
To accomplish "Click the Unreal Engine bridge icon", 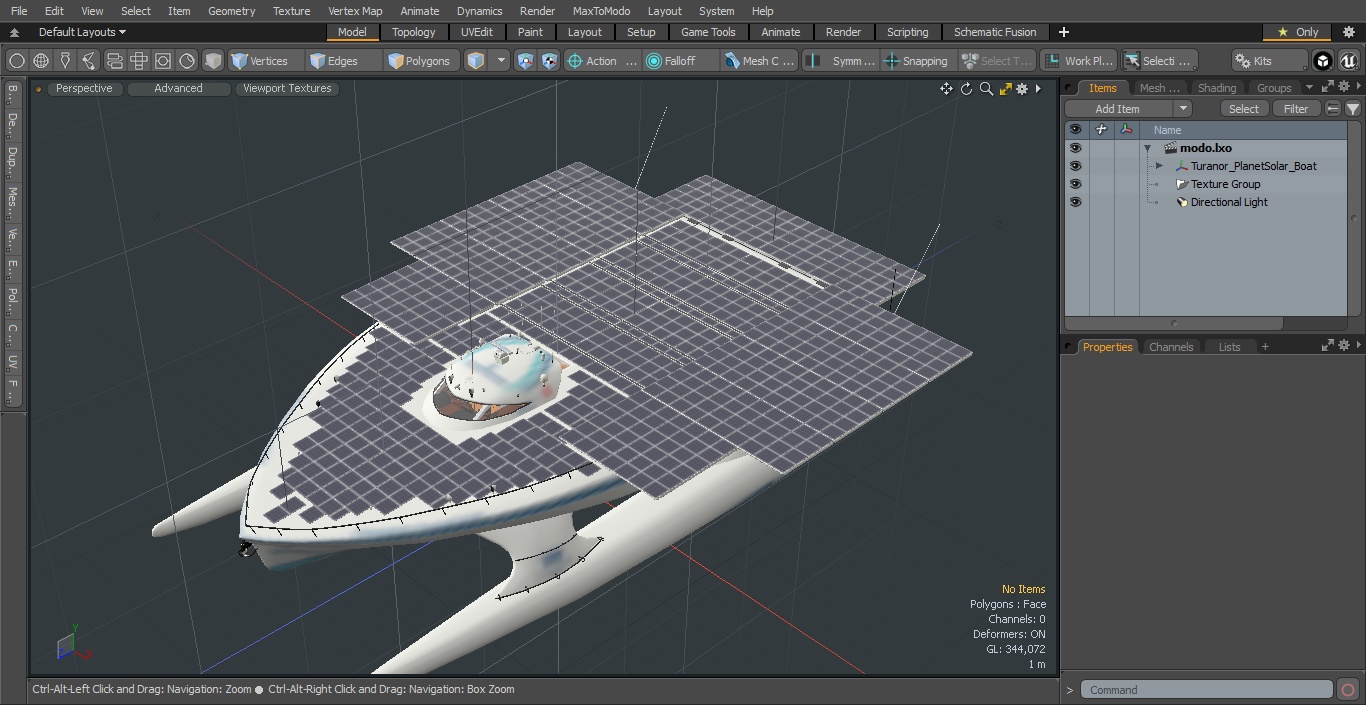I will click(x=1348, y=61).
